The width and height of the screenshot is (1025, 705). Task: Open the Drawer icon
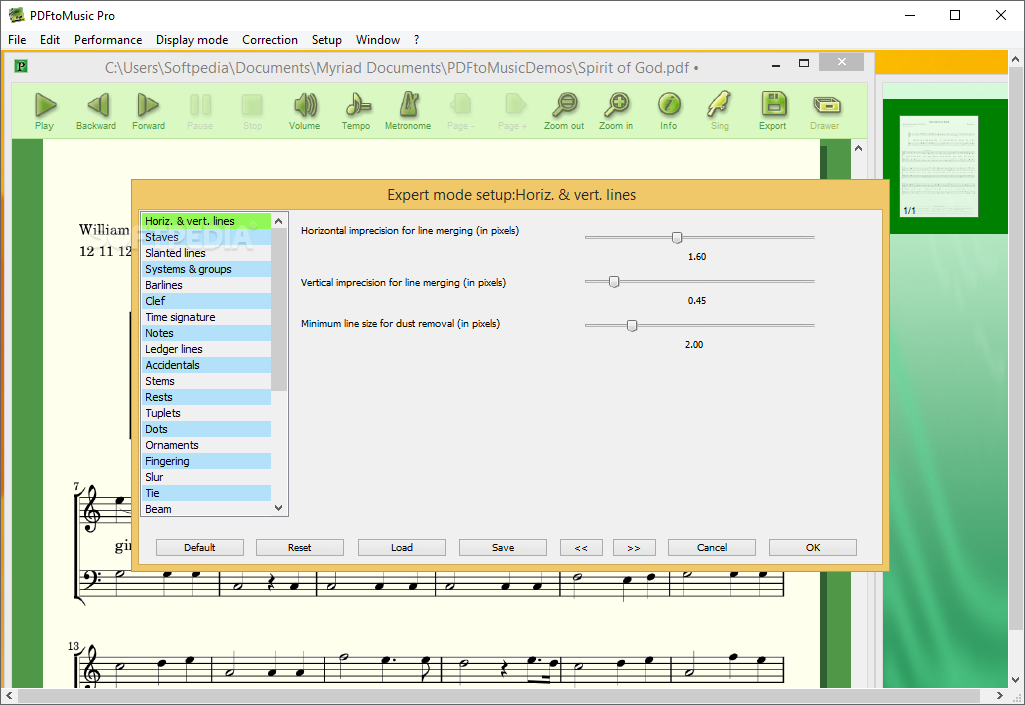(826, 105)
